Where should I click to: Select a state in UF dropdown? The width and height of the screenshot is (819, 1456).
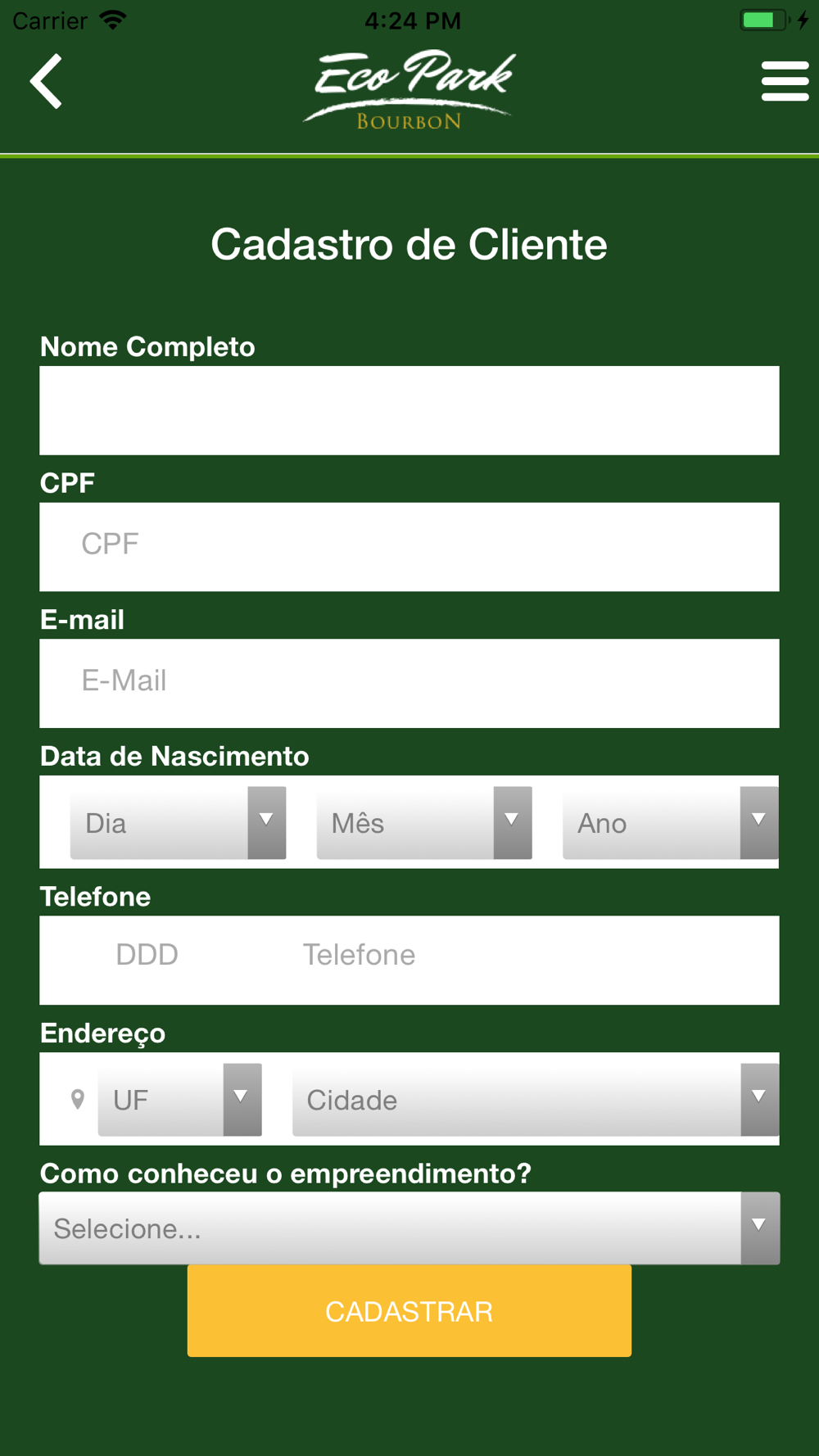[179, 1100]
